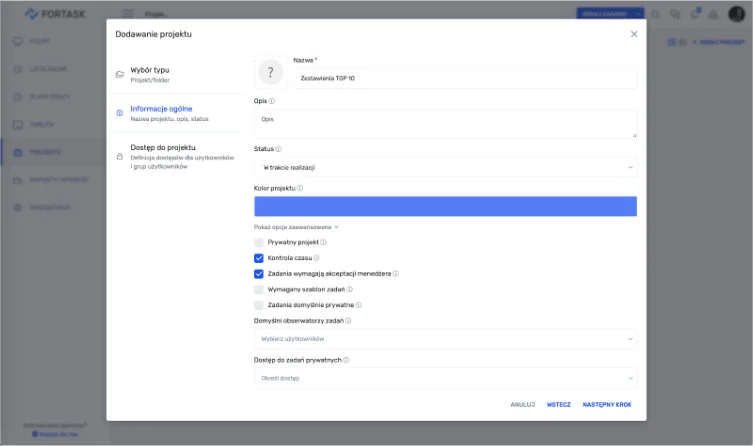753x446 pixels.
Task: Click the info icon next to Kolor projektu
Action: click(x=300, y=188)
